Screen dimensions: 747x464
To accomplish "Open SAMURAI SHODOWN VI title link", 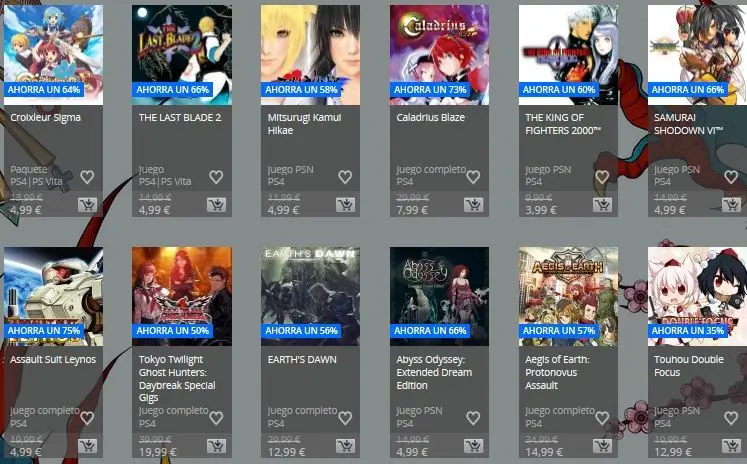I will point(688,124).
